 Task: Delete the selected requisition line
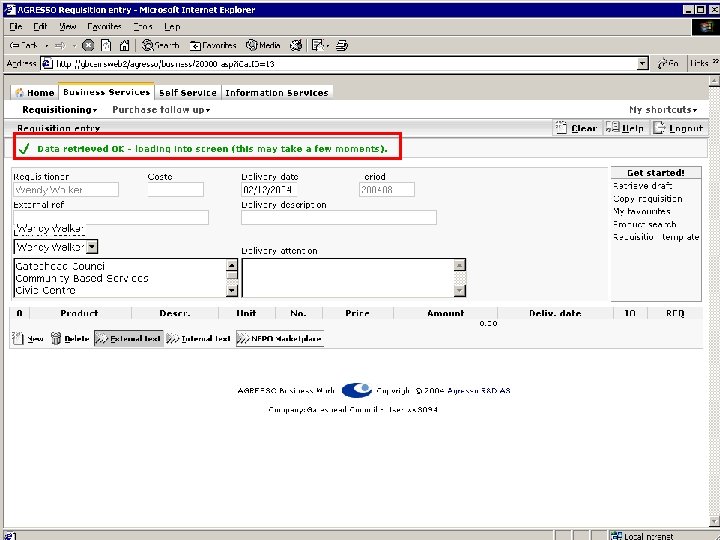click(x=70, y=338)
